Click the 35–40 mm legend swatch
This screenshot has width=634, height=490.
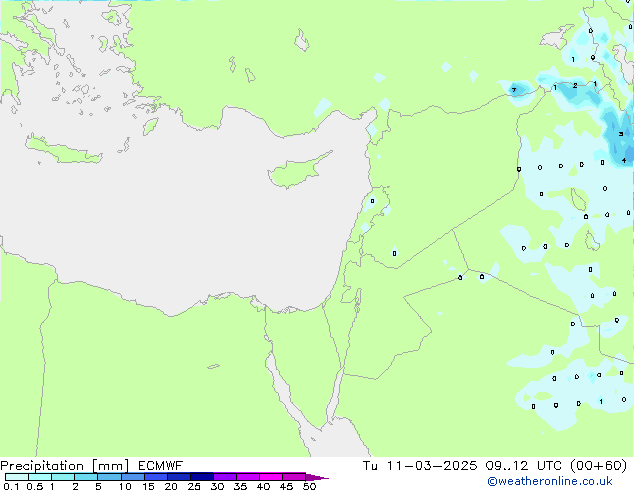[248, 477]
